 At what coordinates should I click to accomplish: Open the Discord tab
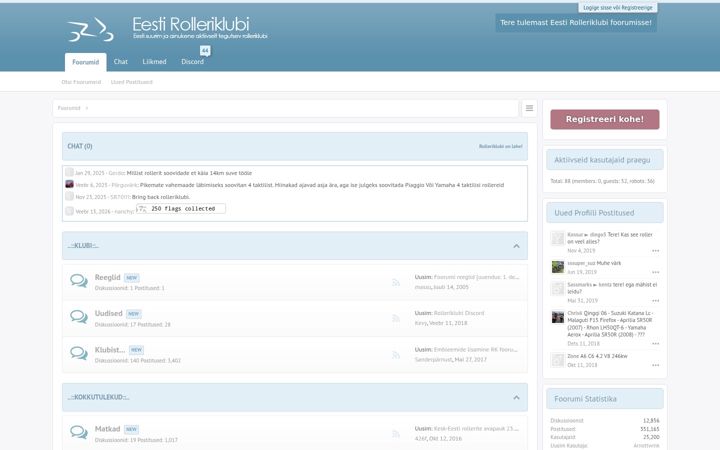[x=192, y=62]
